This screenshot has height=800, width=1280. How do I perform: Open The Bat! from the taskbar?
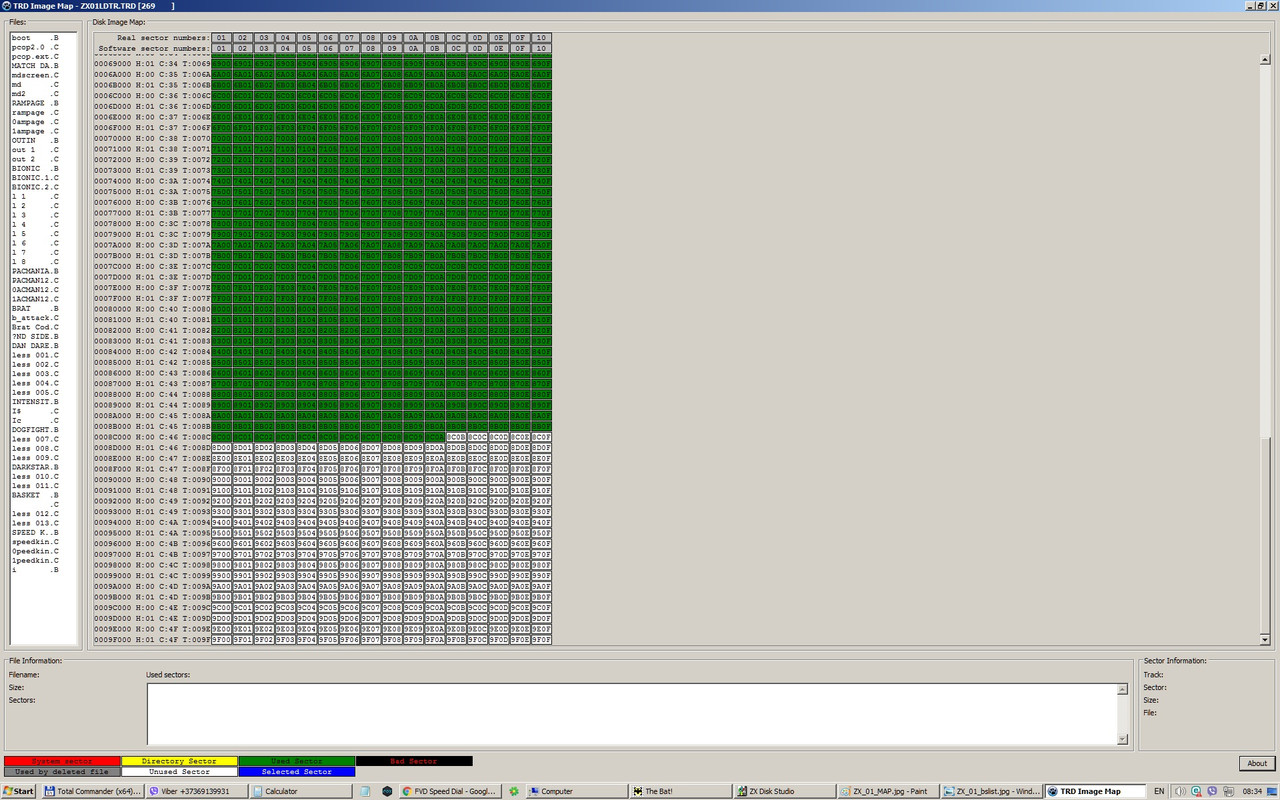pos(682,789)
